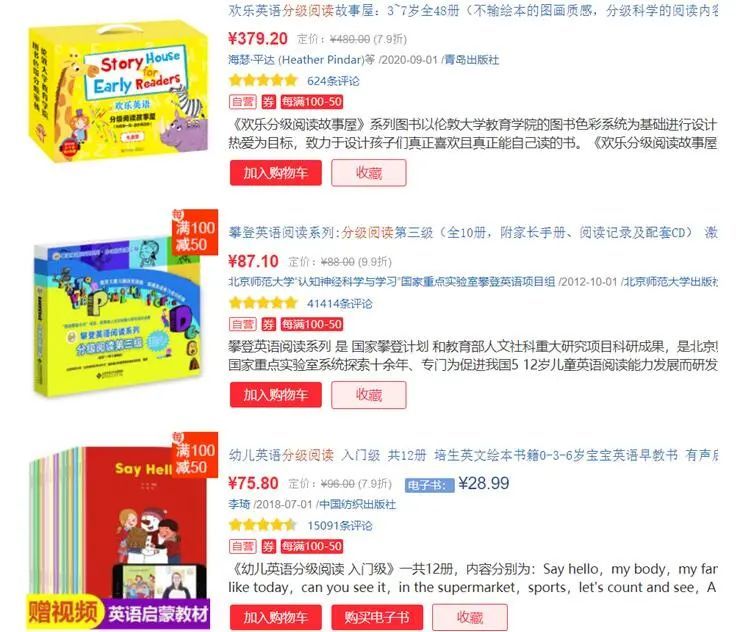Click the 每满100-50 promo tag for 幼儿英语 listing

point(312,546)
